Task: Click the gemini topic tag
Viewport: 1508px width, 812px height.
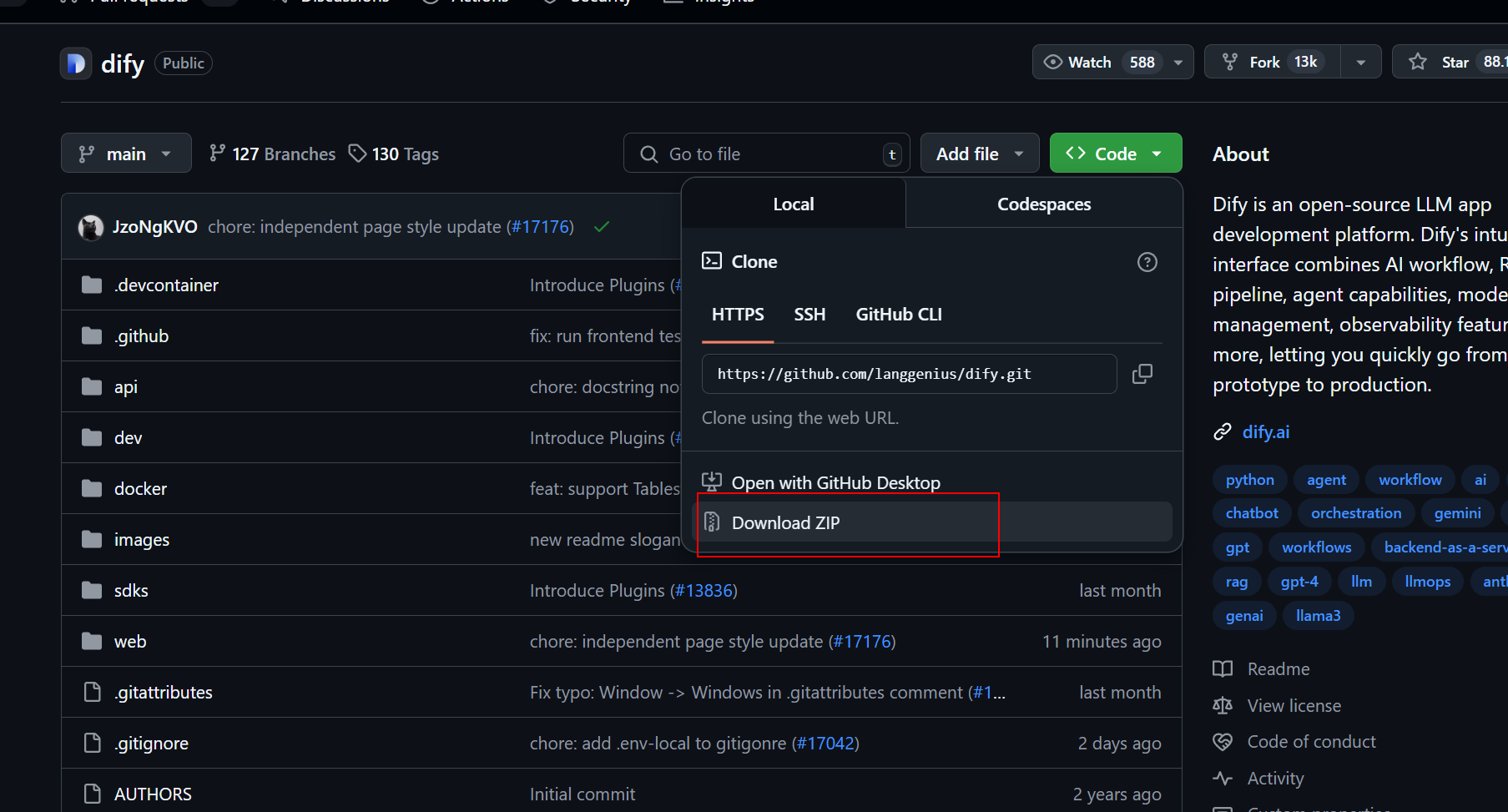Action: coord(1457,513)
